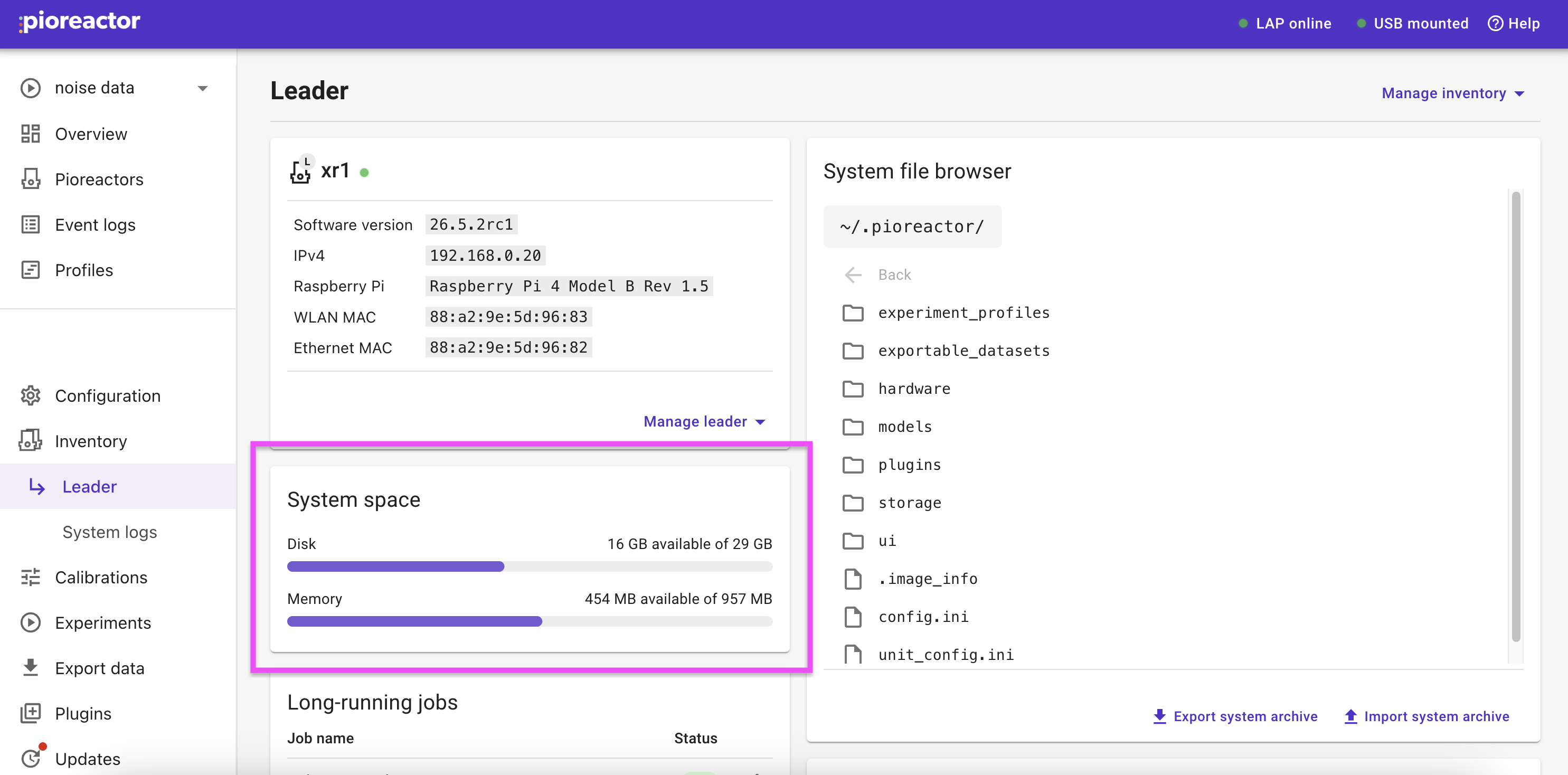Open the config.ini file
1568x775 pixels.
(x=923, y=617)
